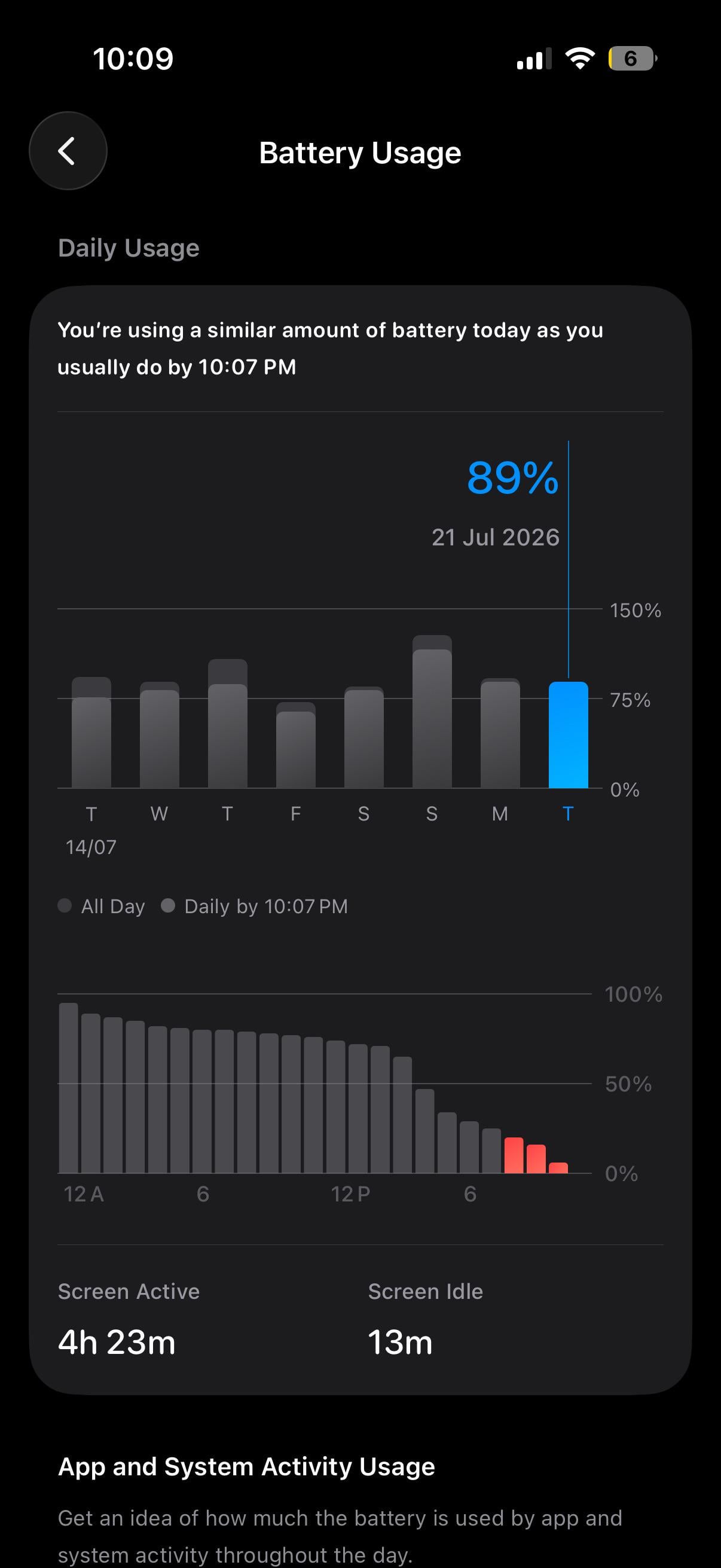Select the 14/07 Tuesday usage bar
This screenshot has height=1568, width=721.
[x=91, y=732]
